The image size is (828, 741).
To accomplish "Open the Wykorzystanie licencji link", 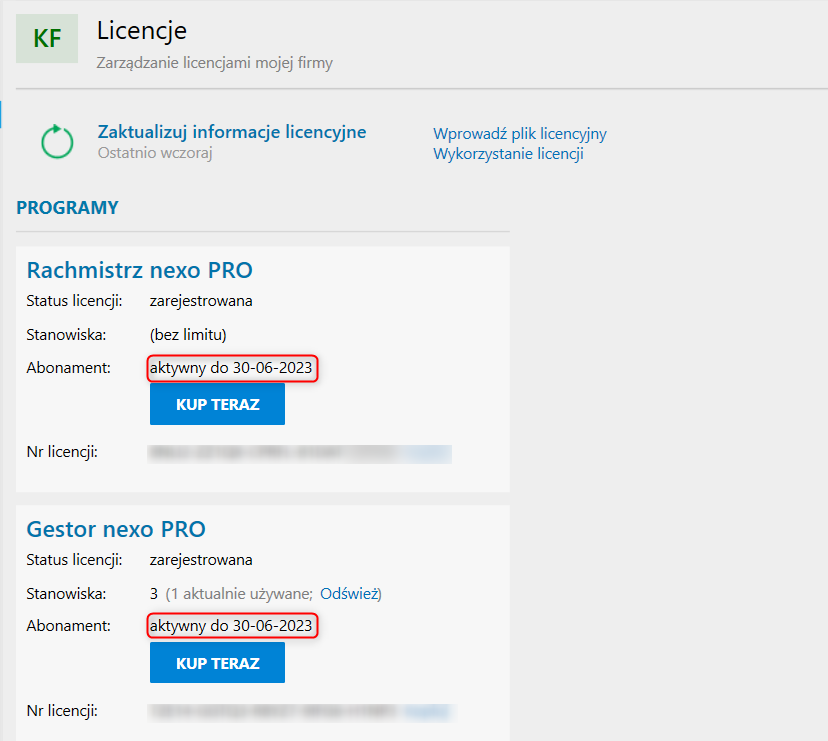I will coord(508,154).
